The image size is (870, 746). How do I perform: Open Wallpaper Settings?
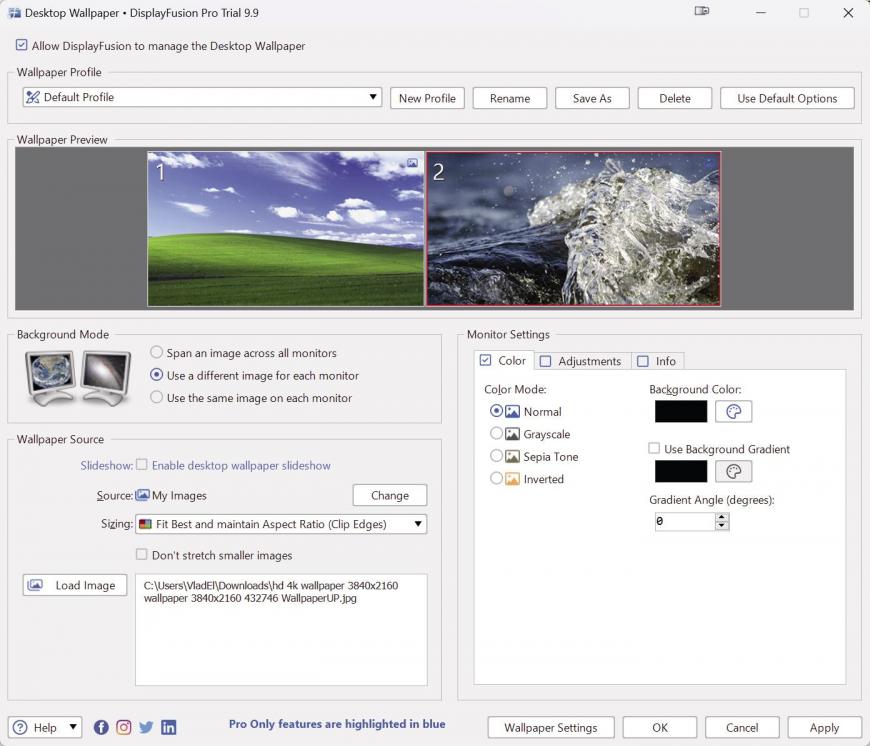551,727
